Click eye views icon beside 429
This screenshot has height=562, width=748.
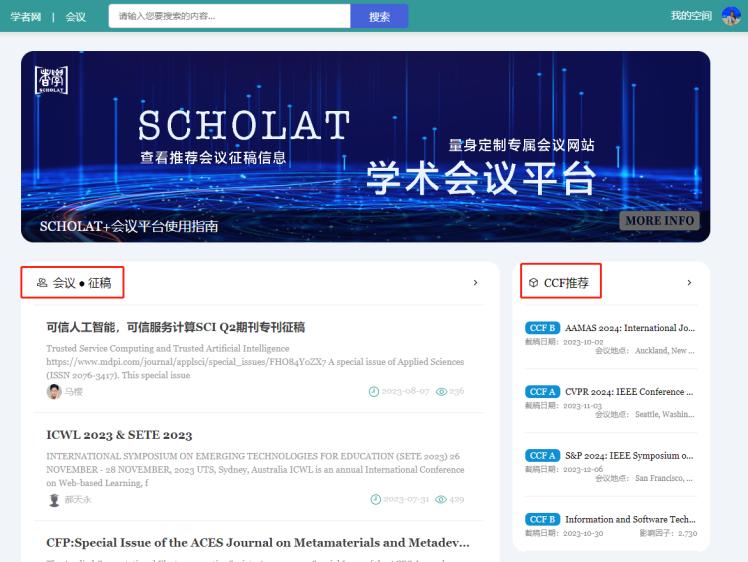coord(441,499)
